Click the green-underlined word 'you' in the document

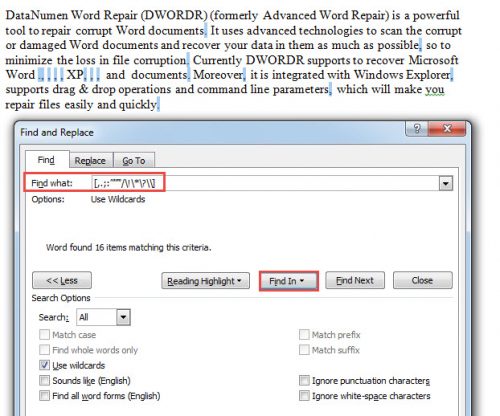(435, 89)
